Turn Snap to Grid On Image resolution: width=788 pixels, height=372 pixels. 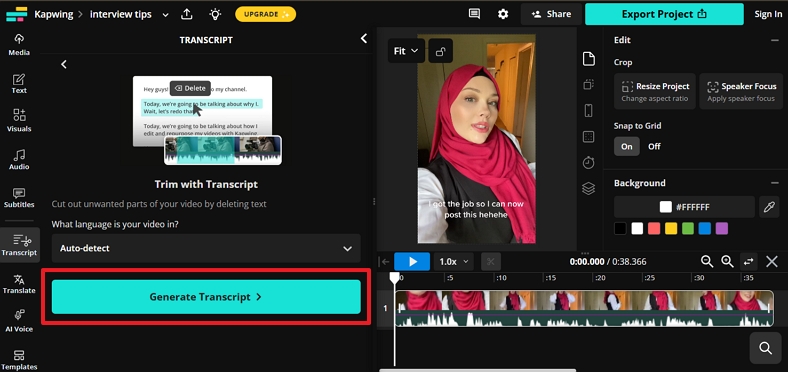coord(627,146)
